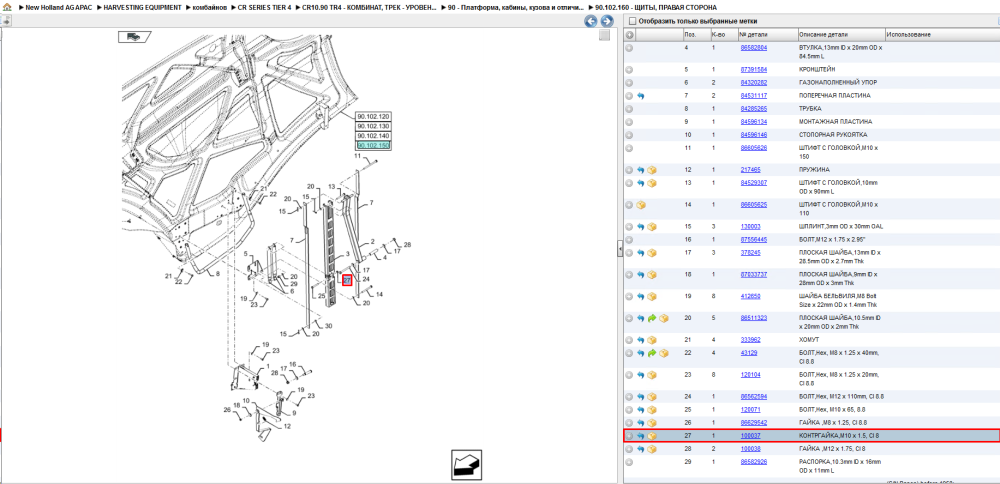The image size is (1000, 484).
Task: Open part number 100037 link
Action: (x=750, y=436)
